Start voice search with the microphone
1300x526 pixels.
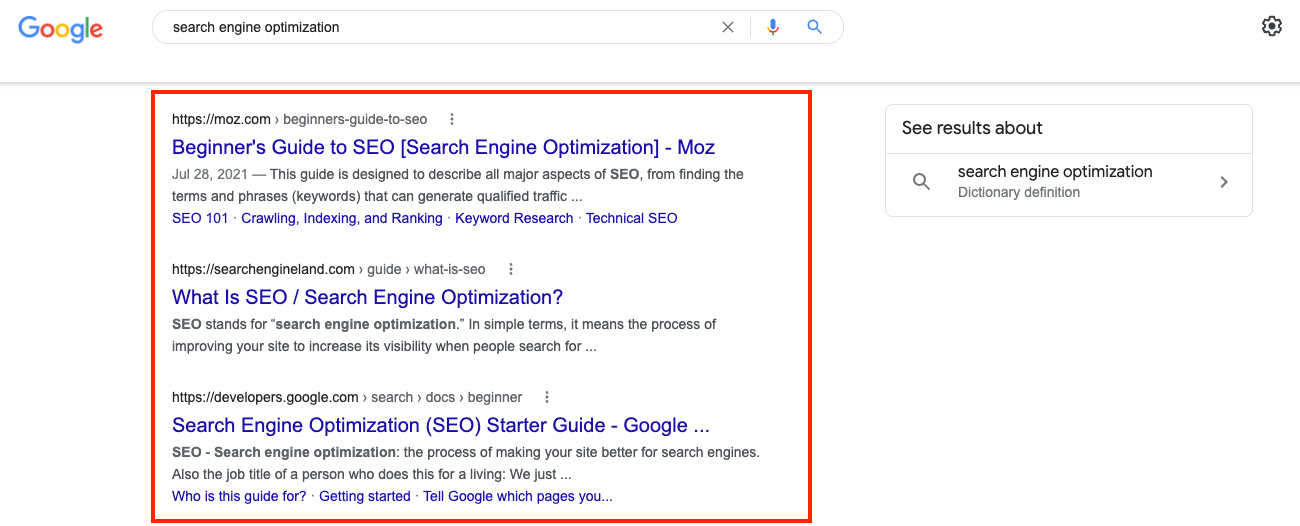(x=772, y=27)
